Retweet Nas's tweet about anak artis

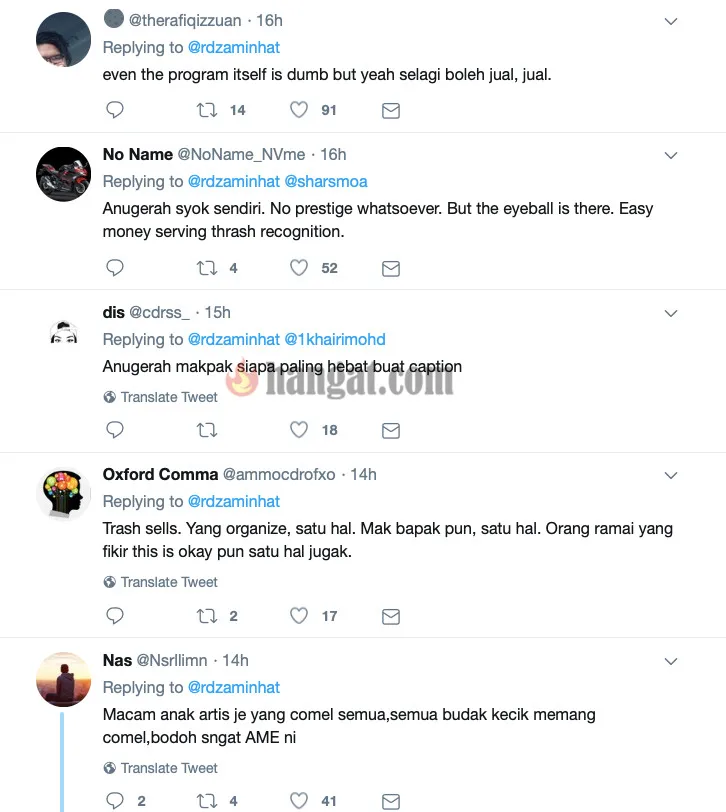[207, 801]
